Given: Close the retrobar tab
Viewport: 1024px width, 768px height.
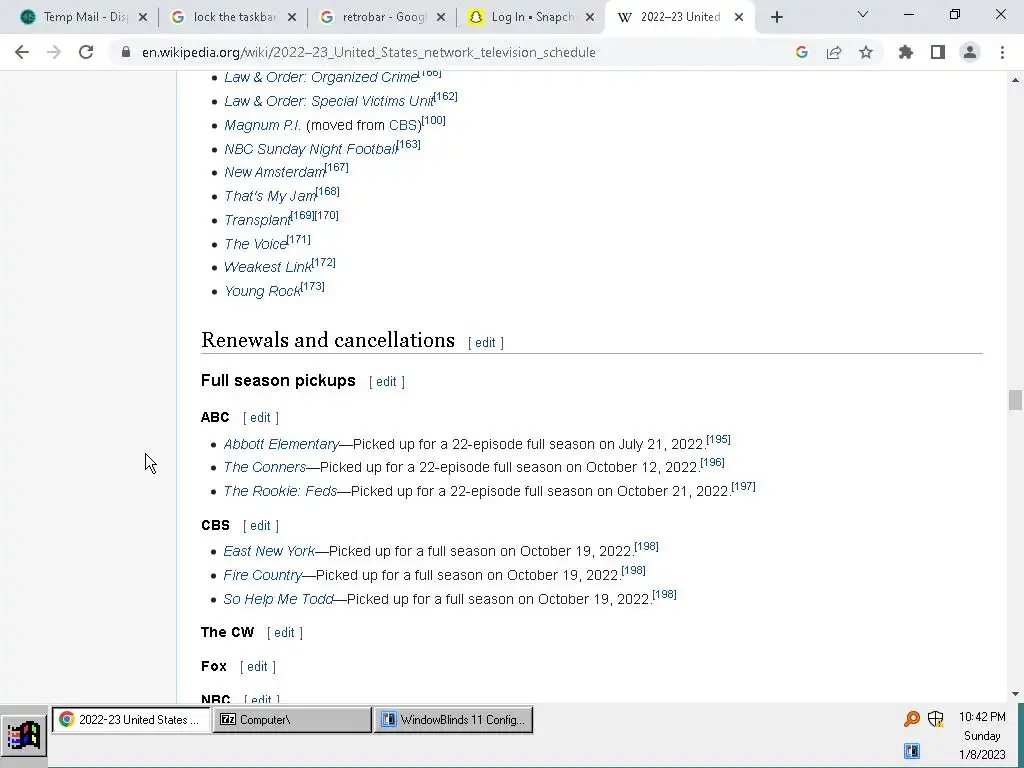Looking at the screenshot, I should pos(441,18).
